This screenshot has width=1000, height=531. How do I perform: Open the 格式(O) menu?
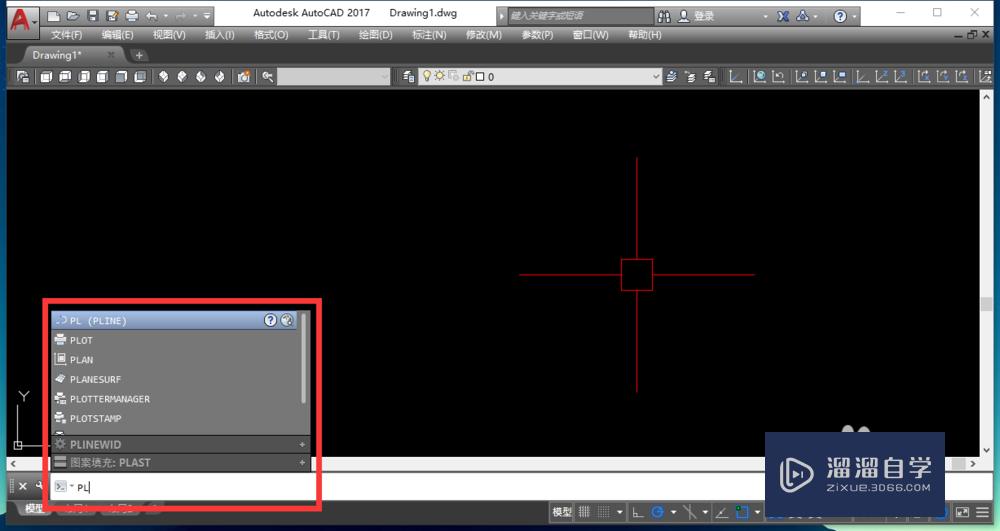pos(271,34)
